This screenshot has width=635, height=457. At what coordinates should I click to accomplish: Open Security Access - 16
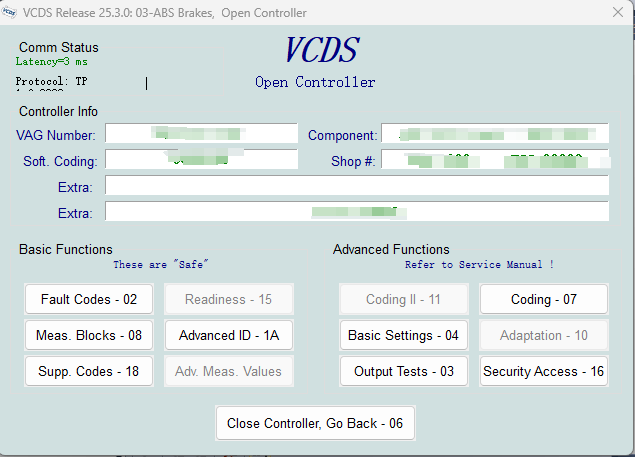(x=543, y=372)
